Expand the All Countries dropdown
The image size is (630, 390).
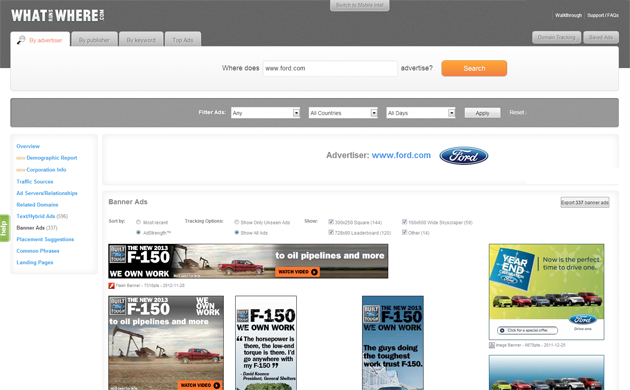pos(343,113)
